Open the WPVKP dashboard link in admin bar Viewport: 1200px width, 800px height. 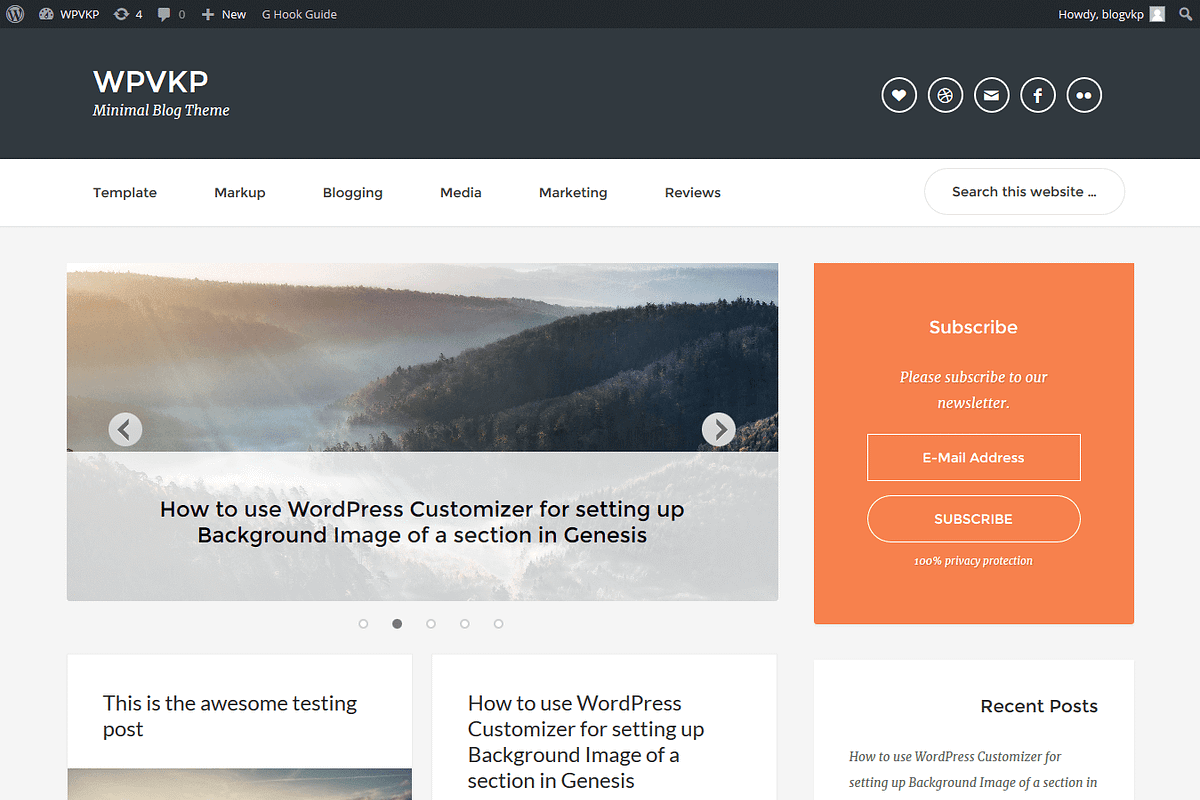[69, 14]
